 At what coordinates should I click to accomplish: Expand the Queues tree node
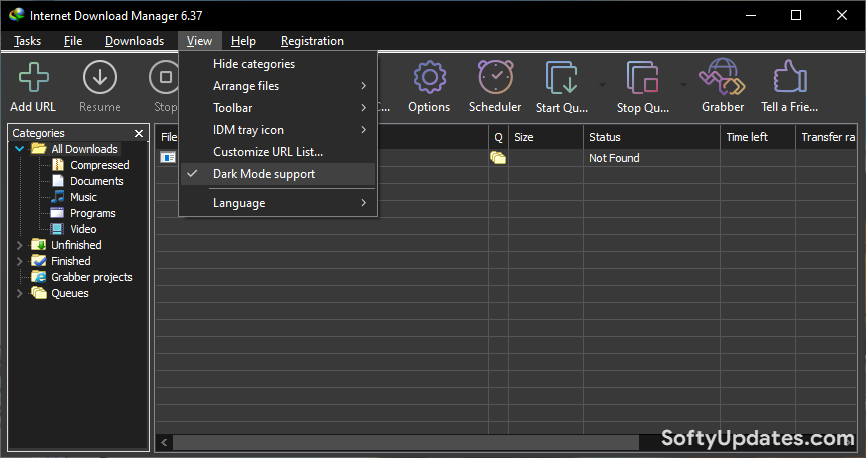point(20,293)
